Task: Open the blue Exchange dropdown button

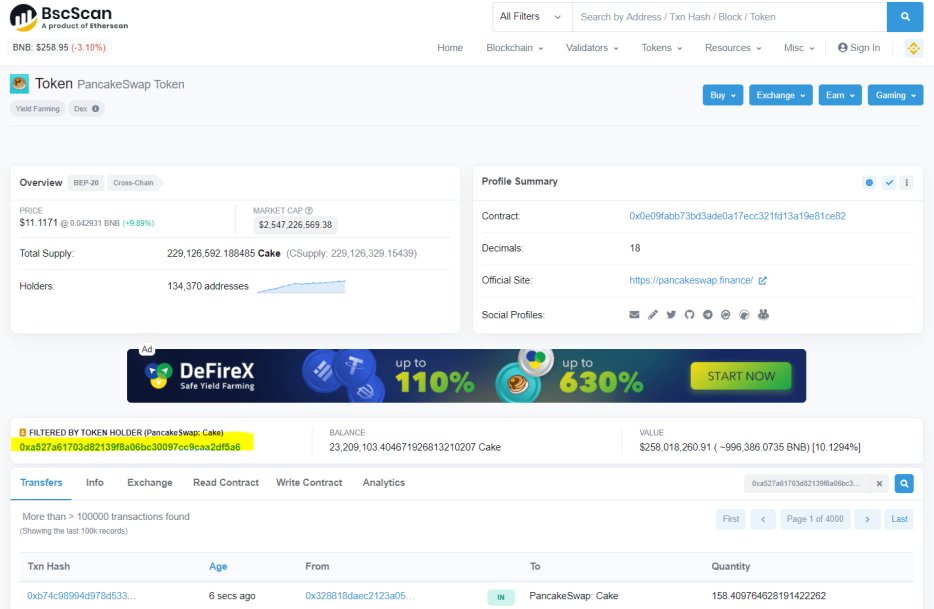Action: 780,95
